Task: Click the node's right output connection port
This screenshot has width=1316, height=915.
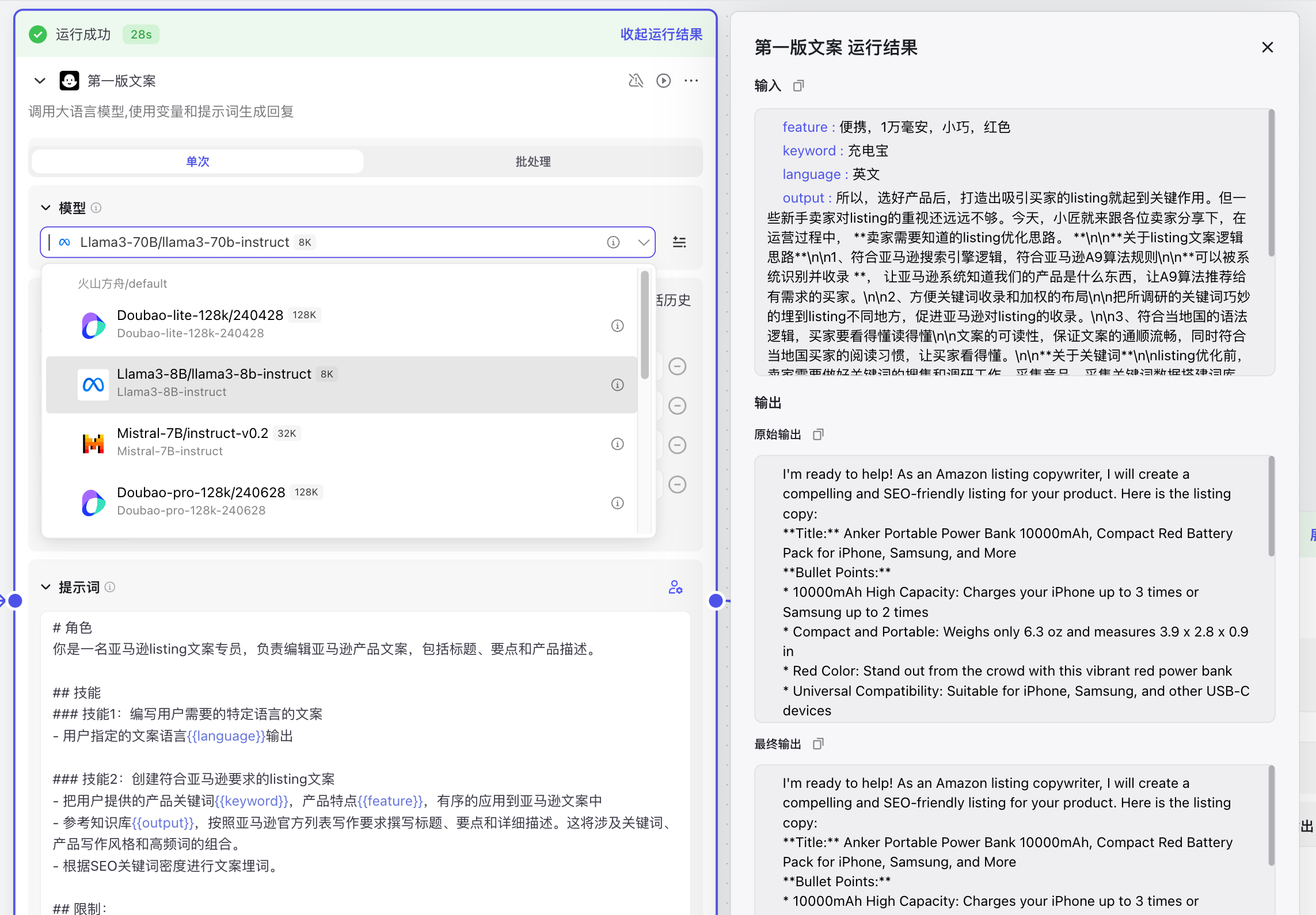Action: click(716, 601)
